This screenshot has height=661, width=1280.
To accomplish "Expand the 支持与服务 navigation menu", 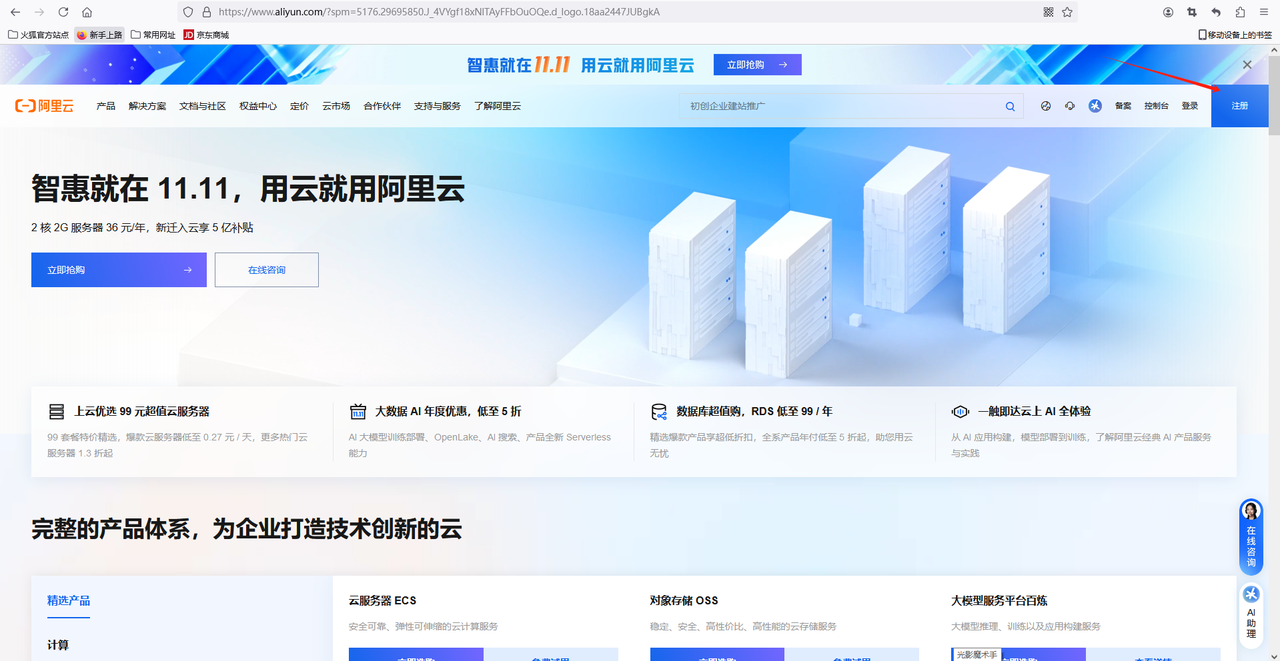I will coord(437,106).
